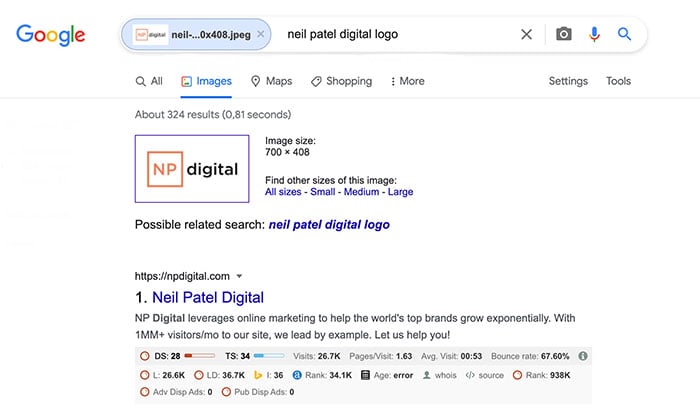Click the Age calendar icon
Viewport: 700px width, 420px height.
point(365,375)
